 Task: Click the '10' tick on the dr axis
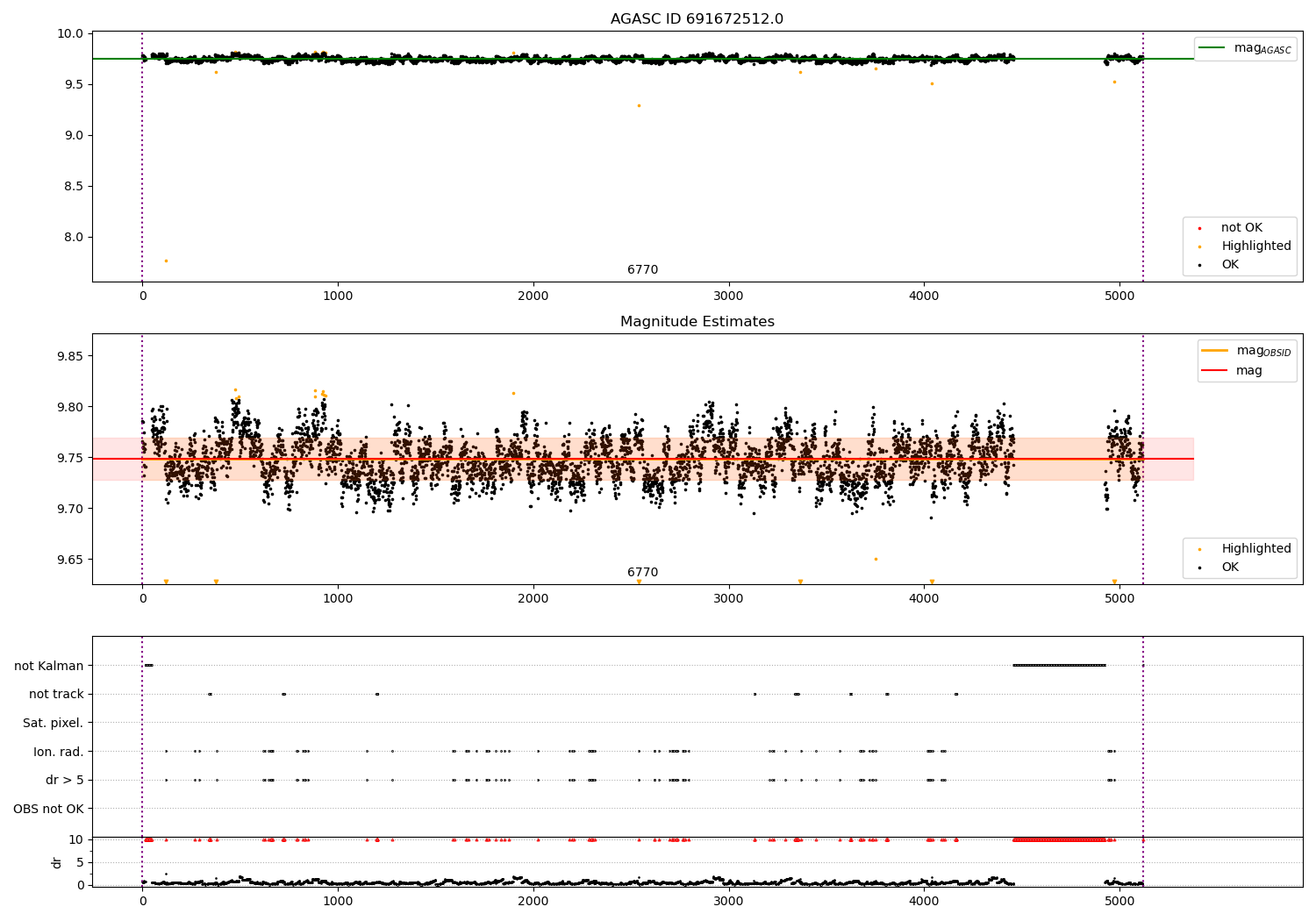(76, 840)
